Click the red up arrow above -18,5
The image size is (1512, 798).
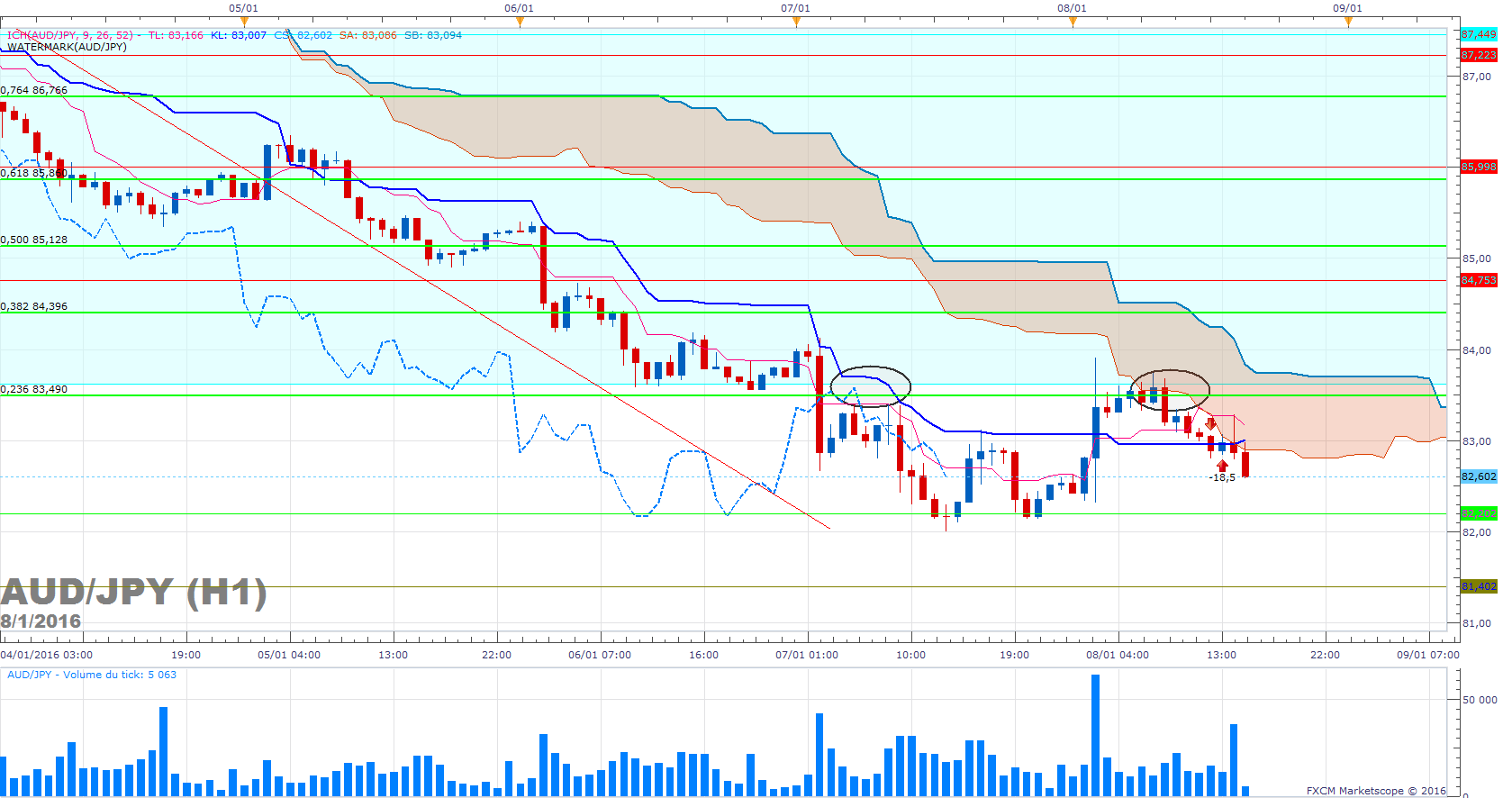point(1222,466)
